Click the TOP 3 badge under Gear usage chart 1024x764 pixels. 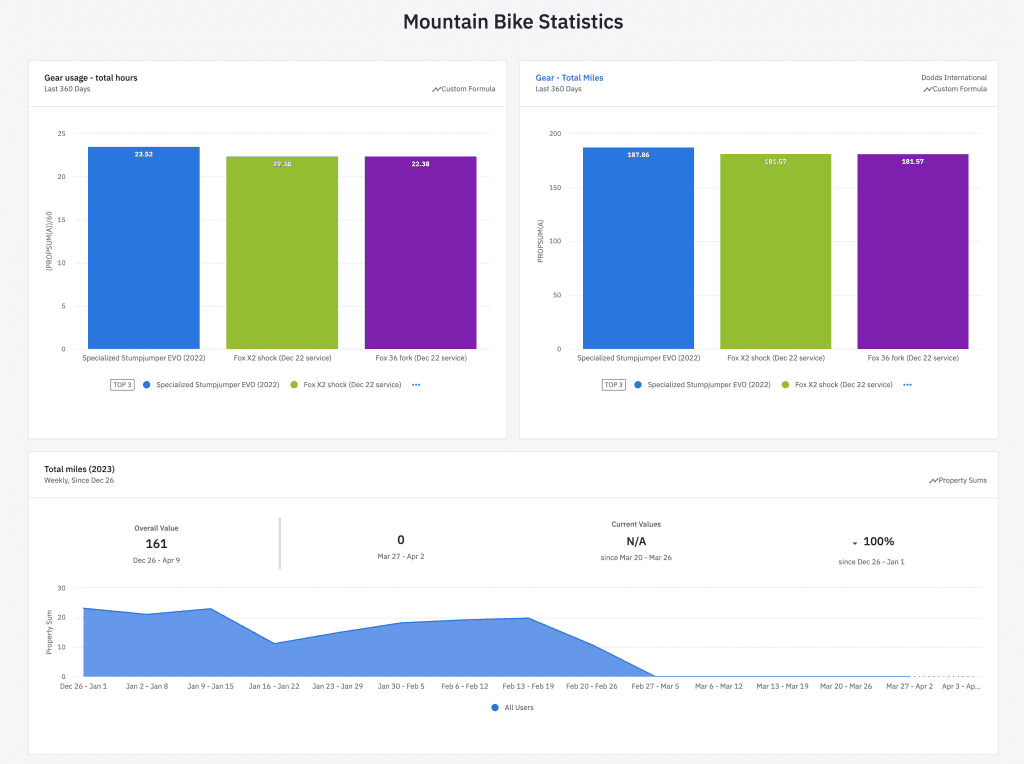(x=122, y=384)
